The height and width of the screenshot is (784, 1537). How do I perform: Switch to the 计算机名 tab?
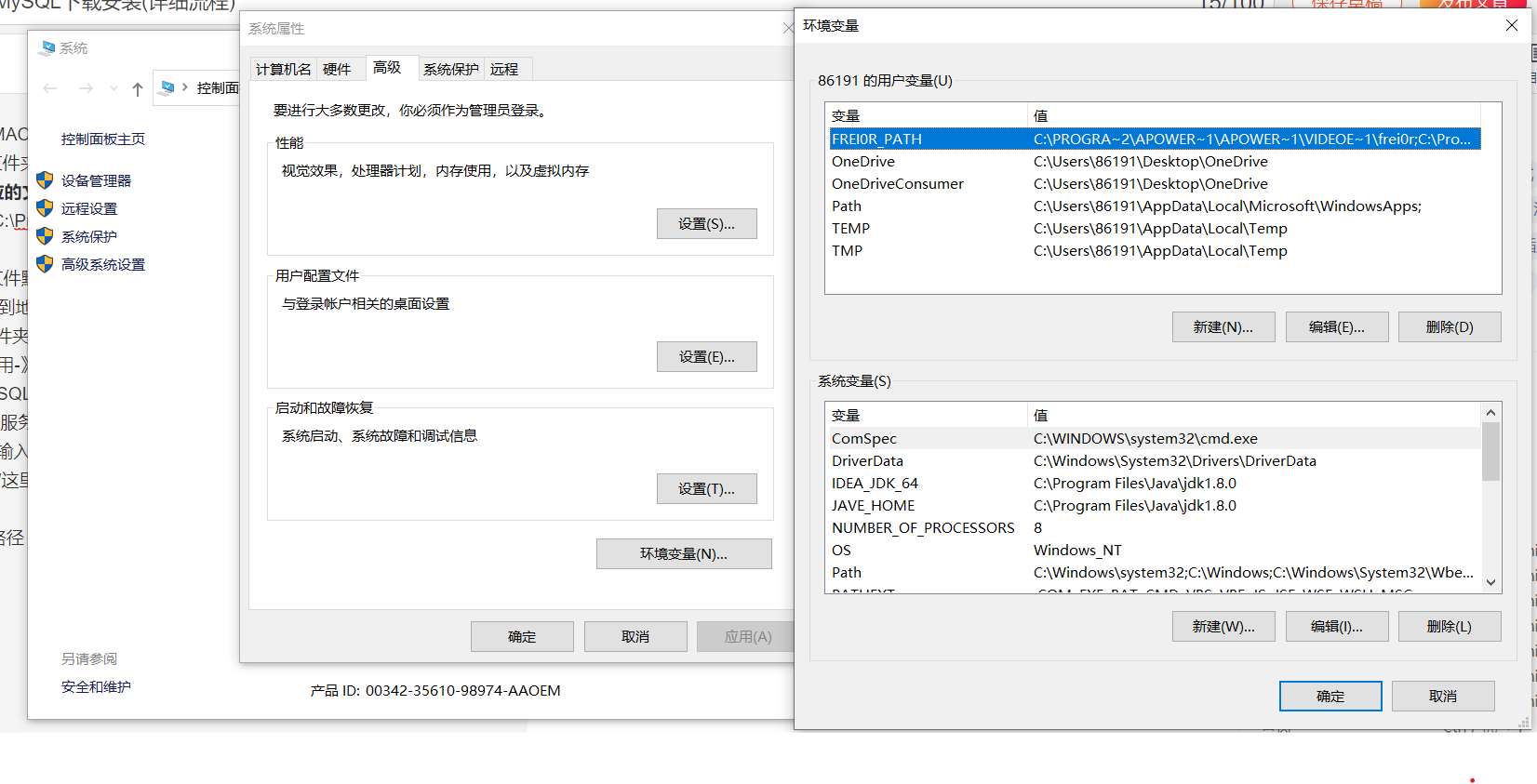(284, 70)
